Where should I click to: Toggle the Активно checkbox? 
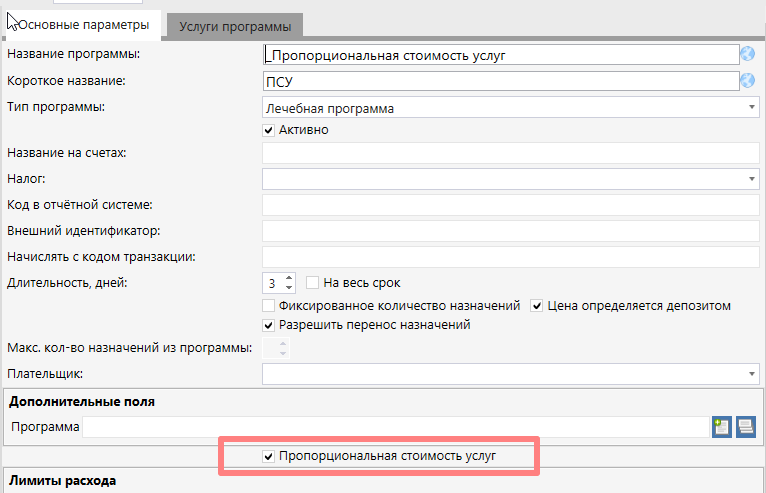tap(268, 129)
